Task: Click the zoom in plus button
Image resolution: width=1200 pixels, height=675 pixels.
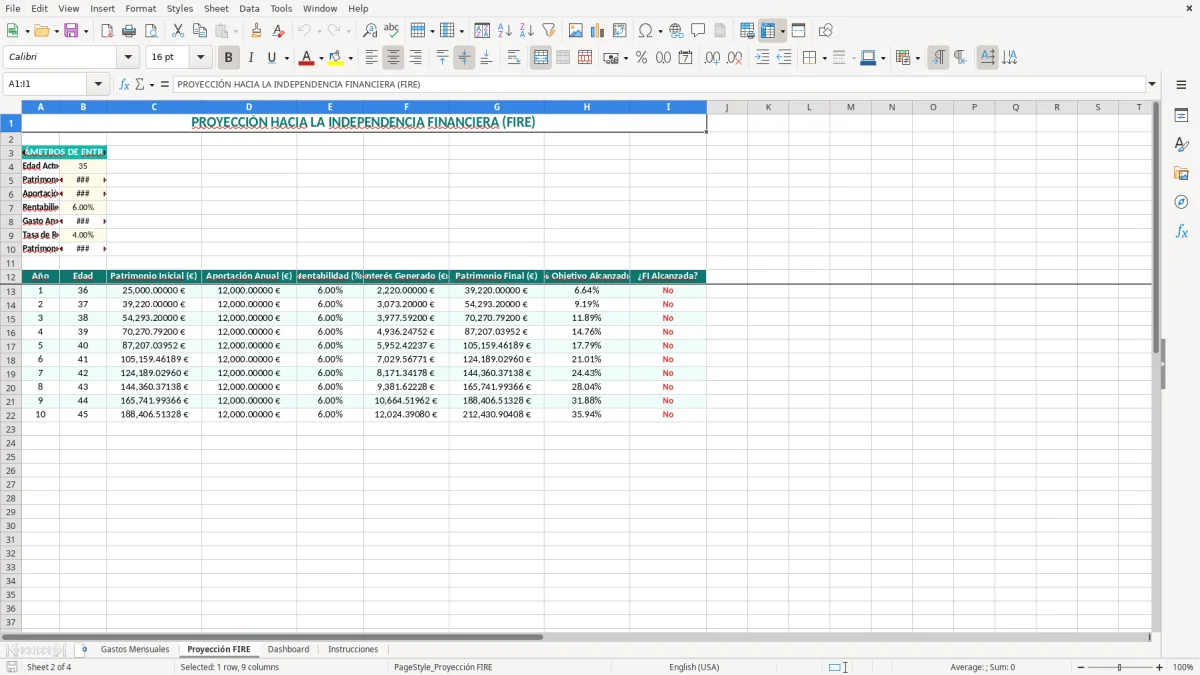Action: point(1160,667)
